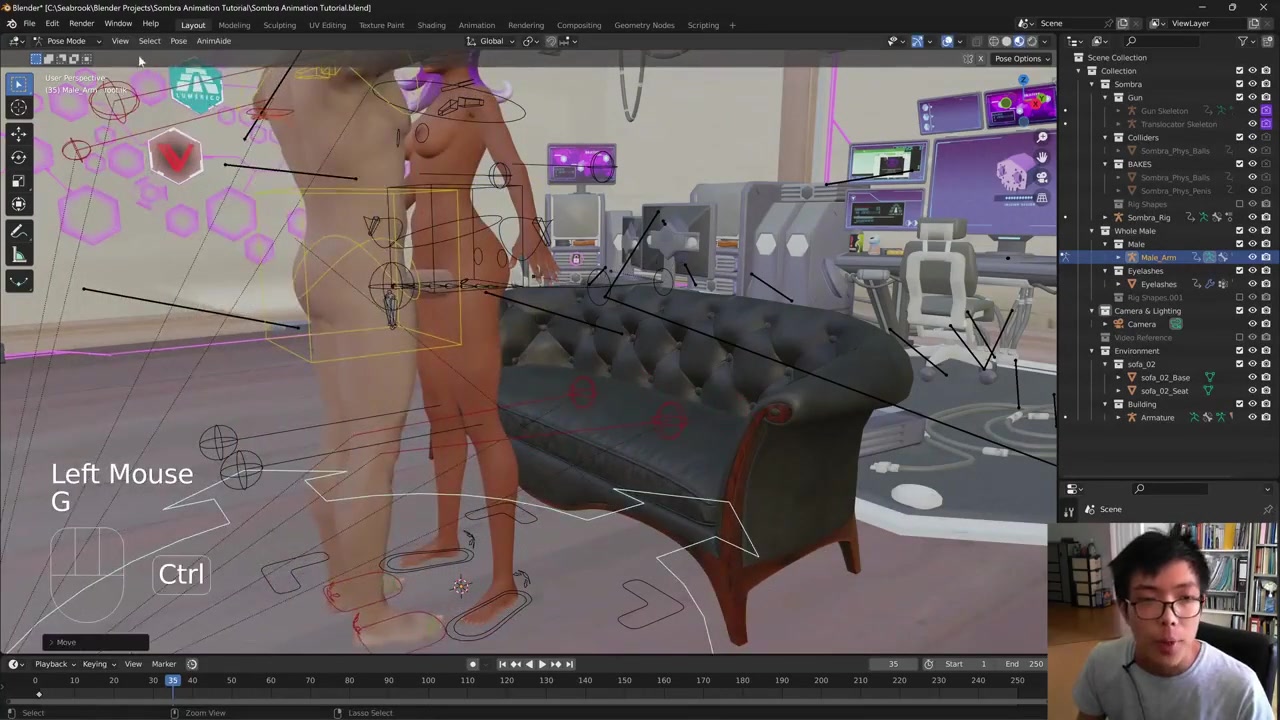
Task: Open the Keying menu in timeline
Action: pos(96,664)
